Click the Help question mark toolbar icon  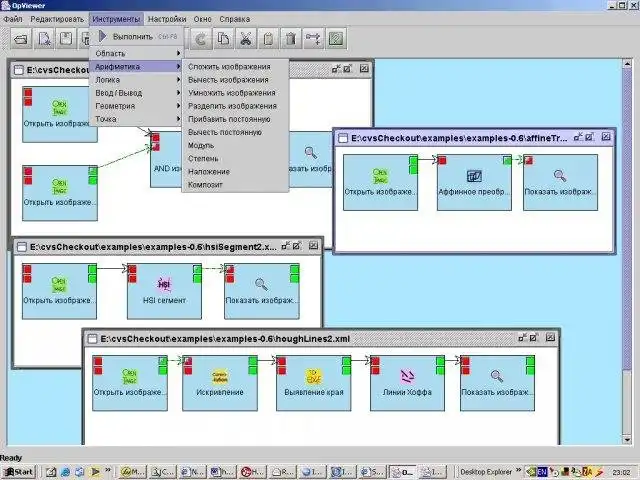tap(336, 39)
